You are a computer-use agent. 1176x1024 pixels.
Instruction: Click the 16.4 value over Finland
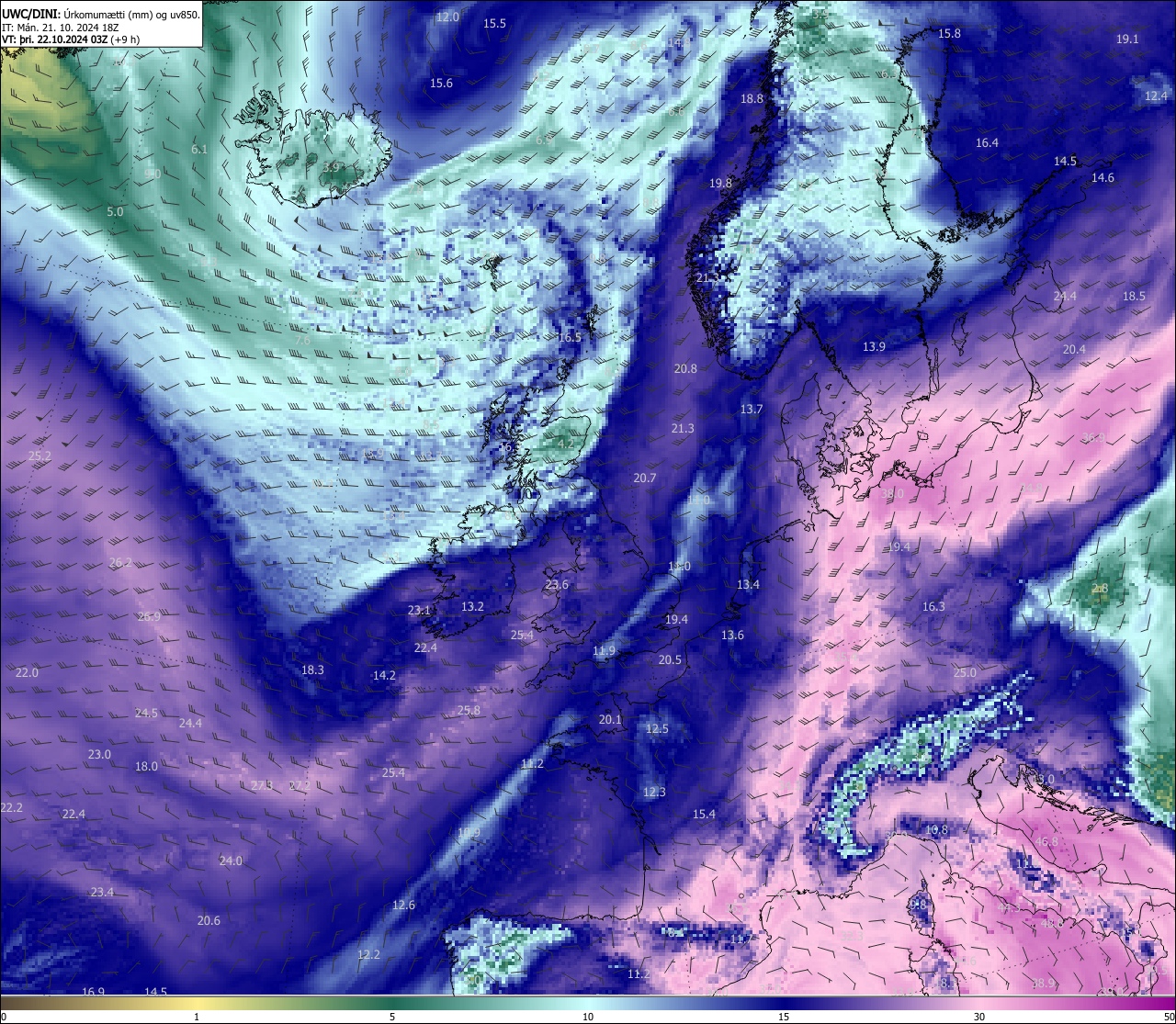pos(987,142)
